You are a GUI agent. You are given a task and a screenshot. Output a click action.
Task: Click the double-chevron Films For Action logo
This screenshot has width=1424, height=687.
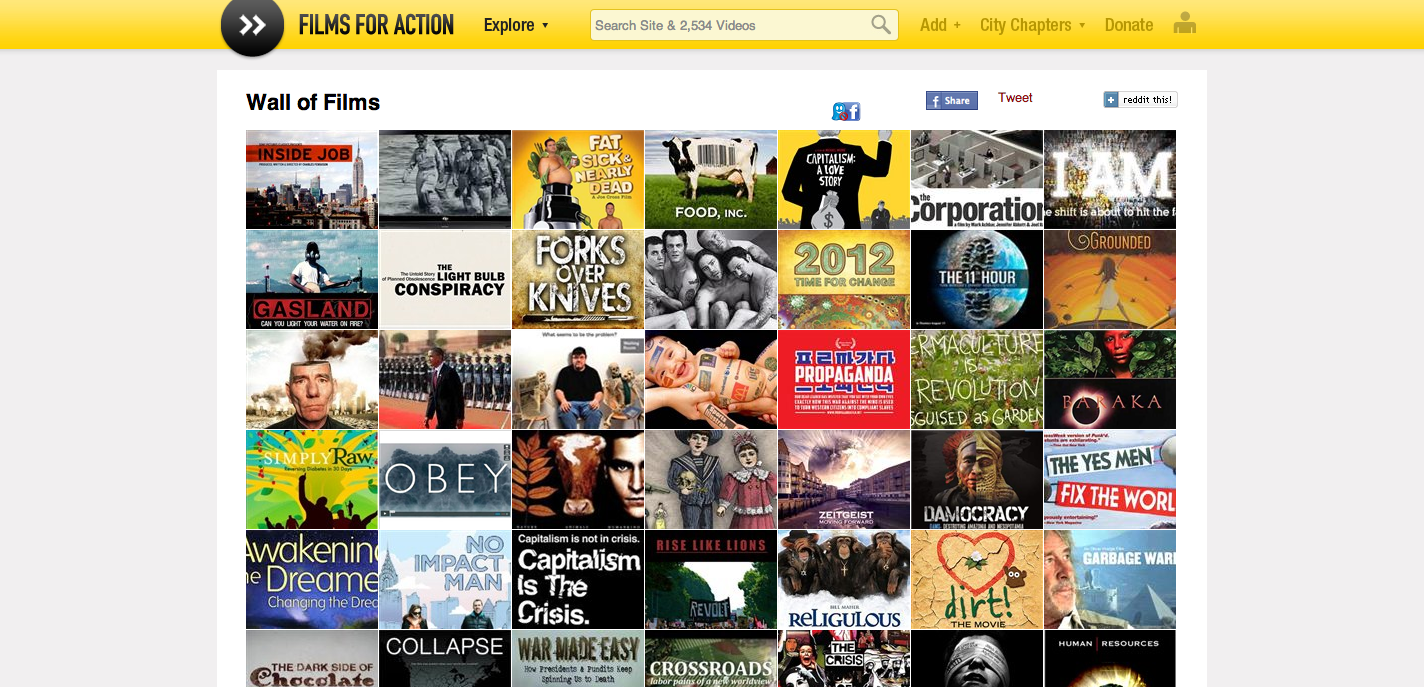click(x=252, y=27)
